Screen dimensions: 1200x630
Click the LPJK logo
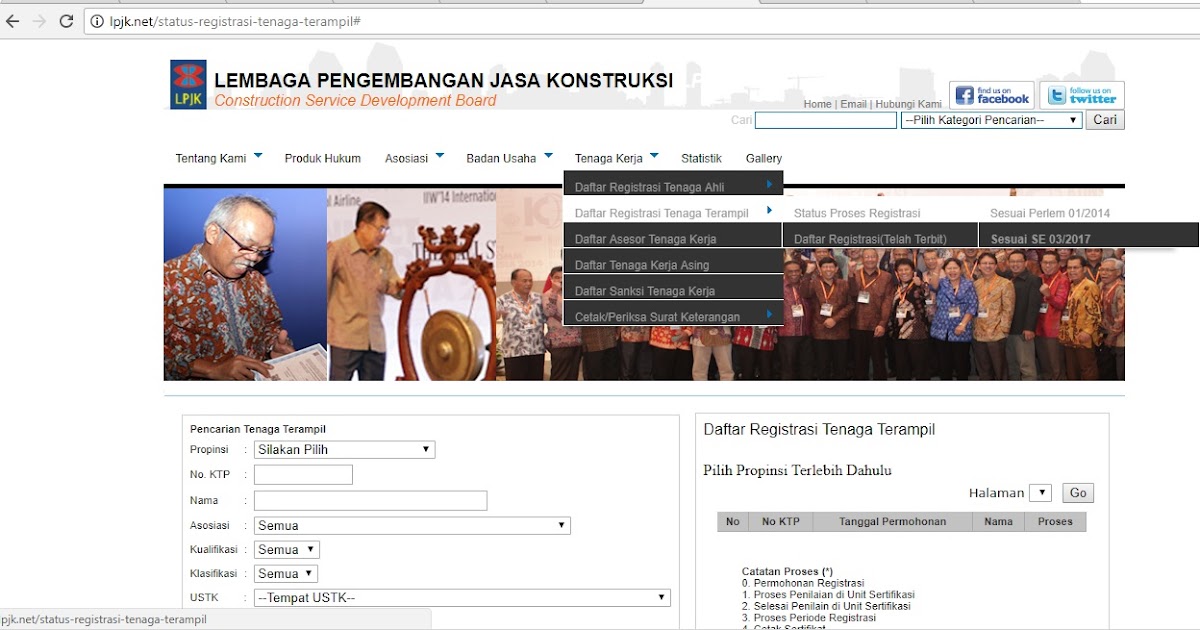[188, 85]
